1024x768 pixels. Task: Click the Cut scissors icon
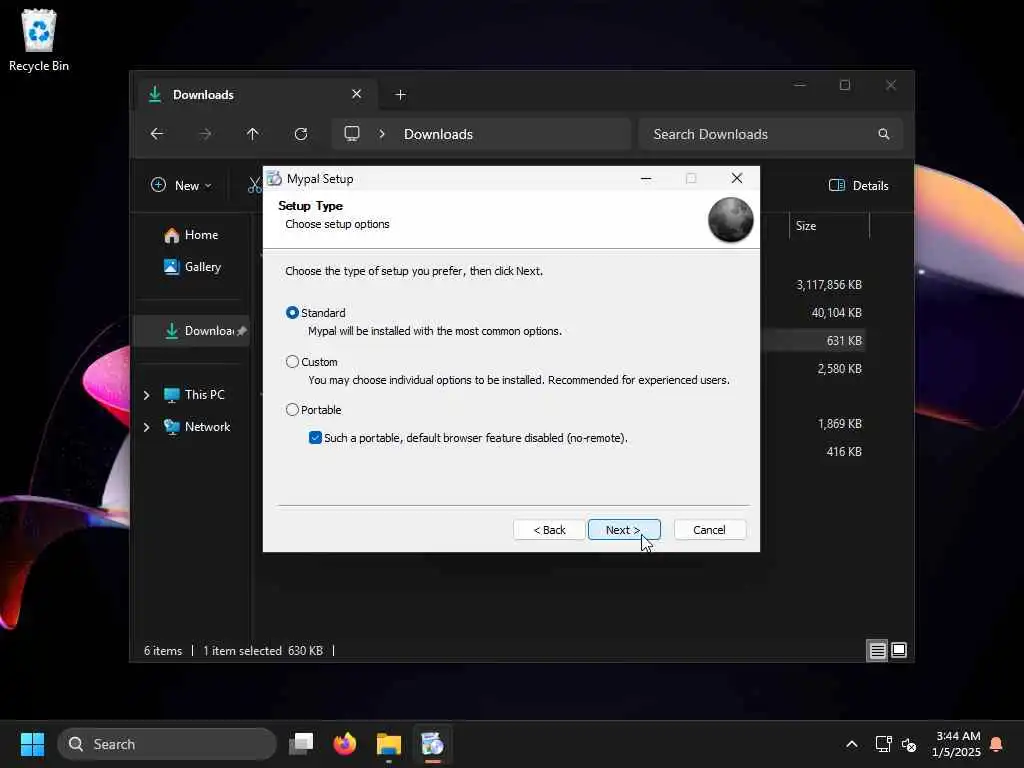coord(255,185)
